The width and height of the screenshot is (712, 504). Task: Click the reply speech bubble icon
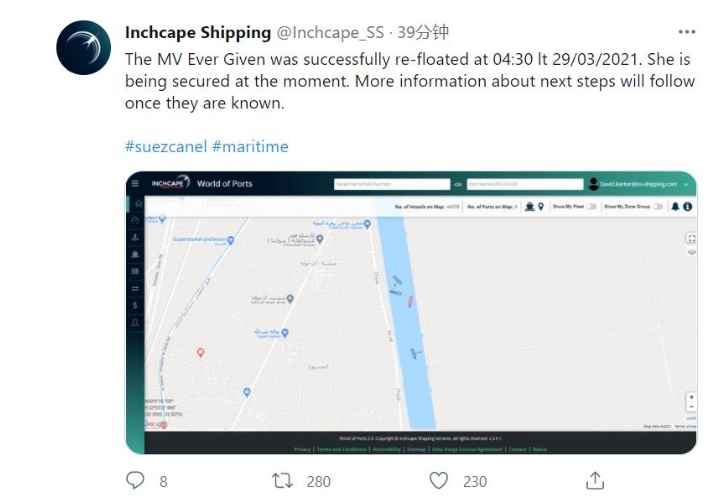point(135,480)
